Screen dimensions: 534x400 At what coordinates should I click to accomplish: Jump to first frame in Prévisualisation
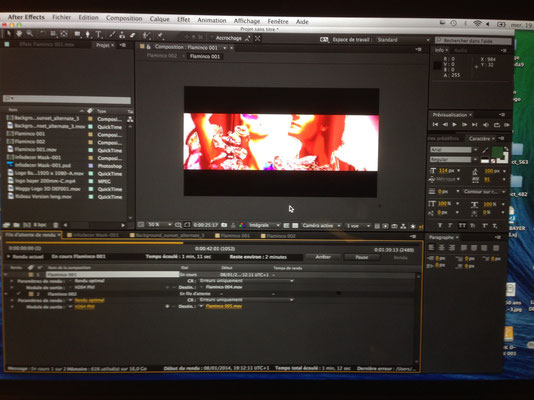435,125
